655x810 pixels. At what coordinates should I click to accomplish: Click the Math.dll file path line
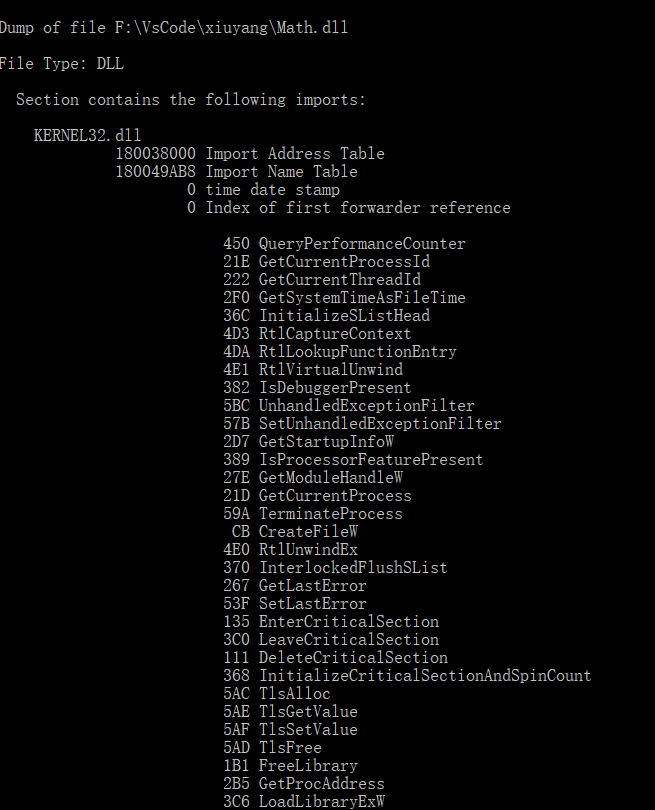(x=174, y=28)
